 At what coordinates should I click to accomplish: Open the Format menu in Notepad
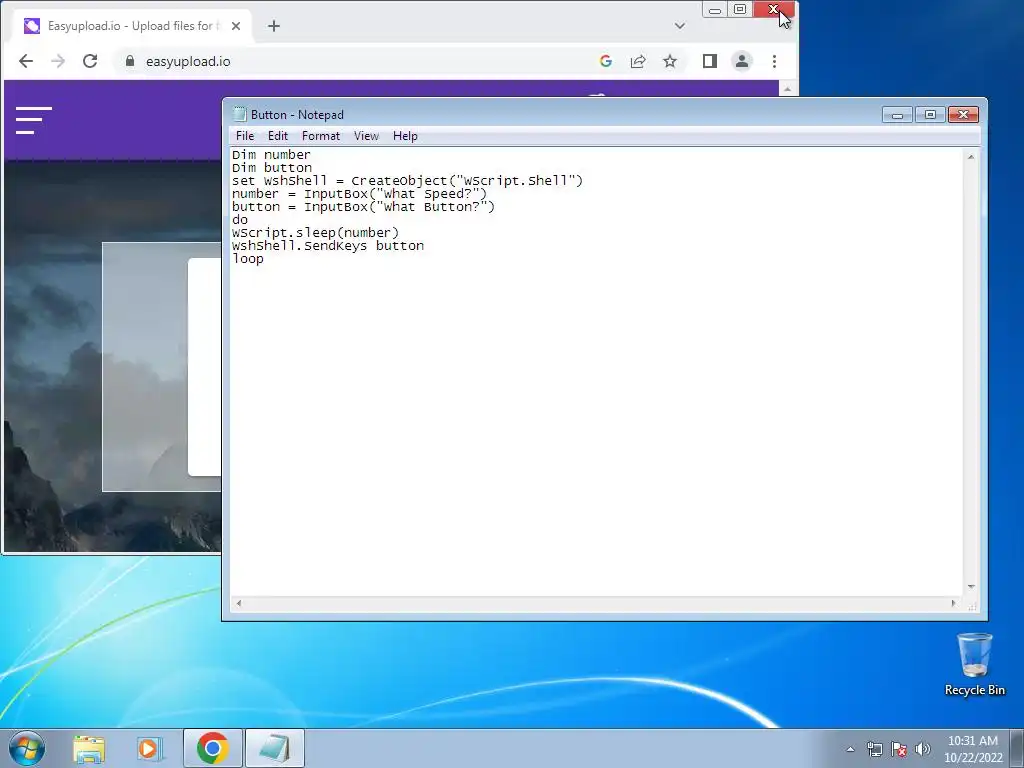click(321, 136)
